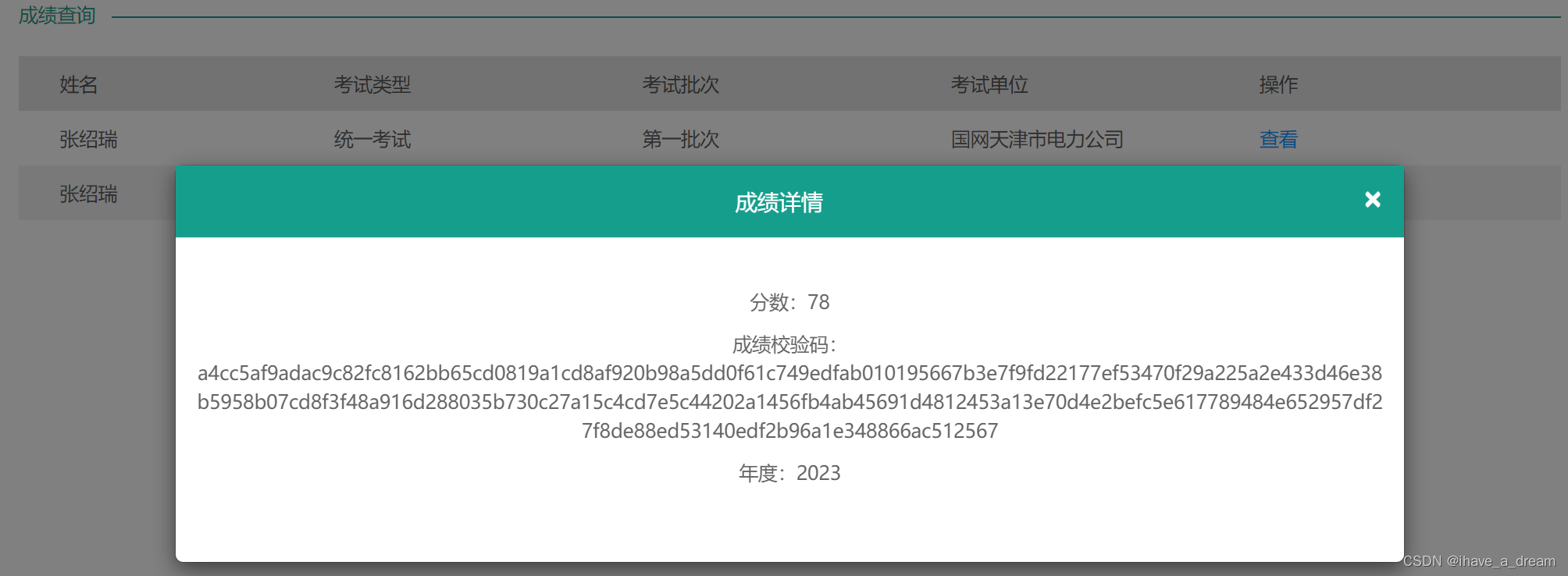Click the 考试类型 column header

[x=372, y=84]
